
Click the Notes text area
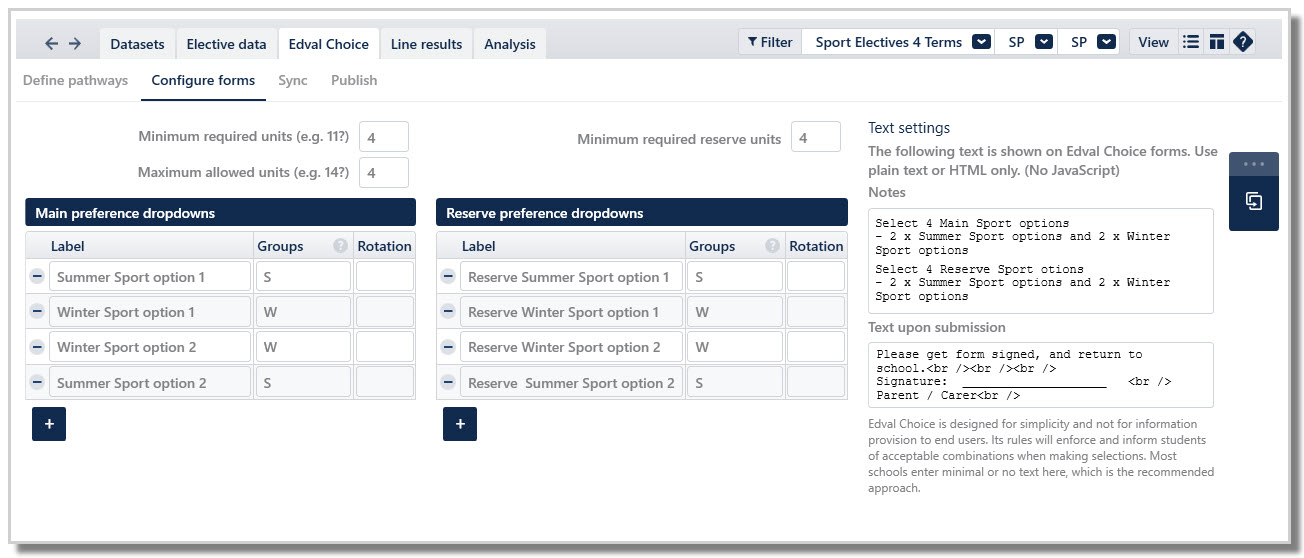(1041, 261)
